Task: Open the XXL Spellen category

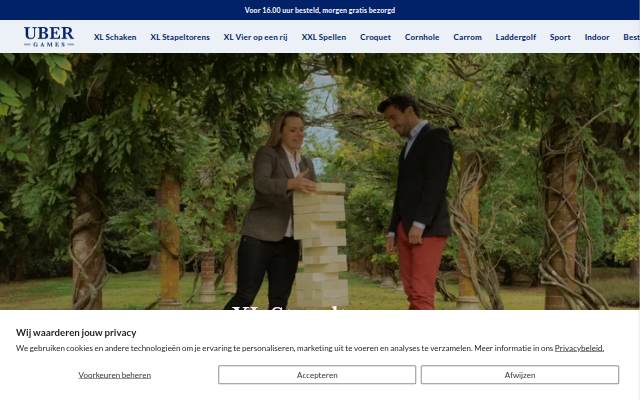Action: click(x=324, y=37)
